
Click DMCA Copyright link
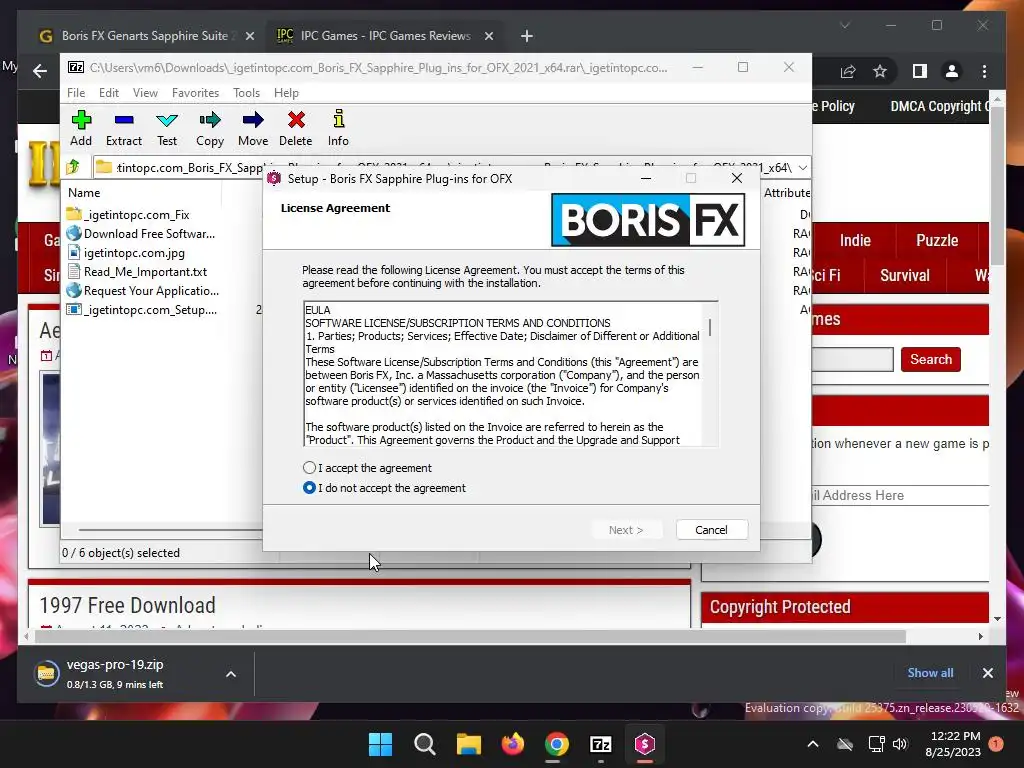click(939, 106)
